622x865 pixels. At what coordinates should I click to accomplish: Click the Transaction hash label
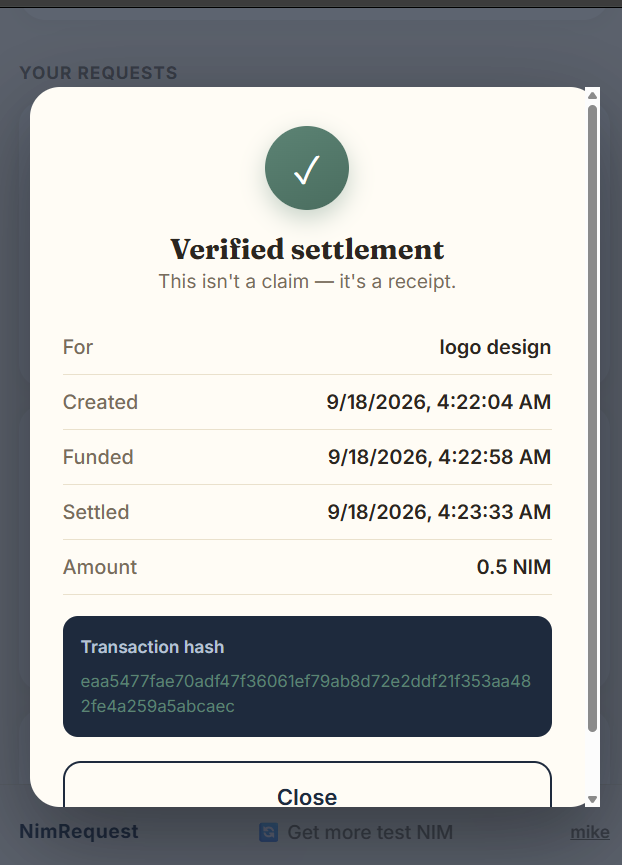pos(152,647)
